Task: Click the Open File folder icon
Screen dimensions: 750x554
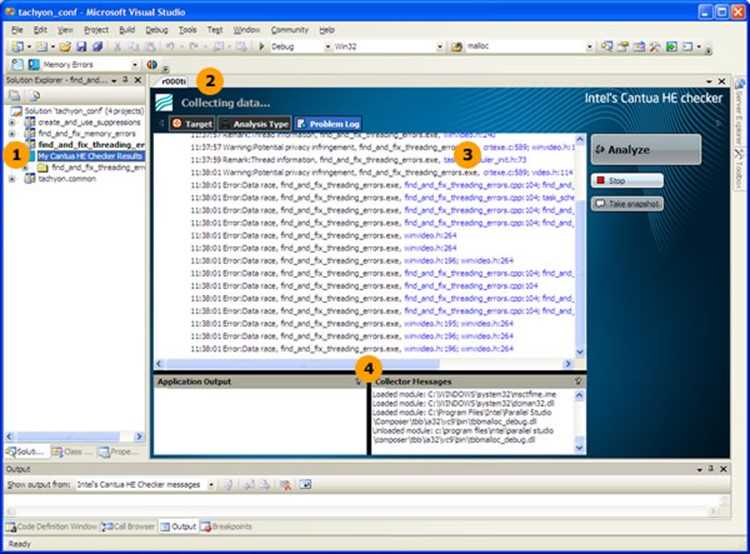Action: click(65, 46)
